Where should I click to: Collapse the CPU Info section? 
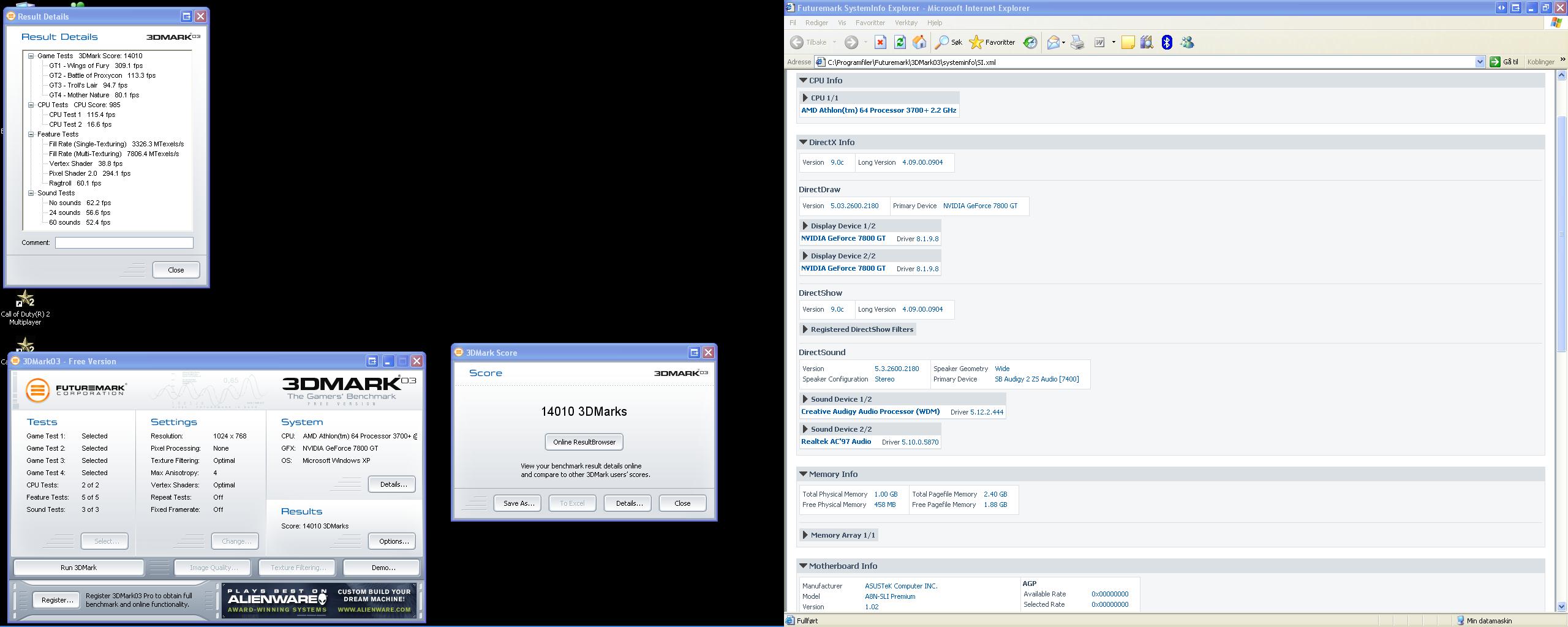coord(803,80)
